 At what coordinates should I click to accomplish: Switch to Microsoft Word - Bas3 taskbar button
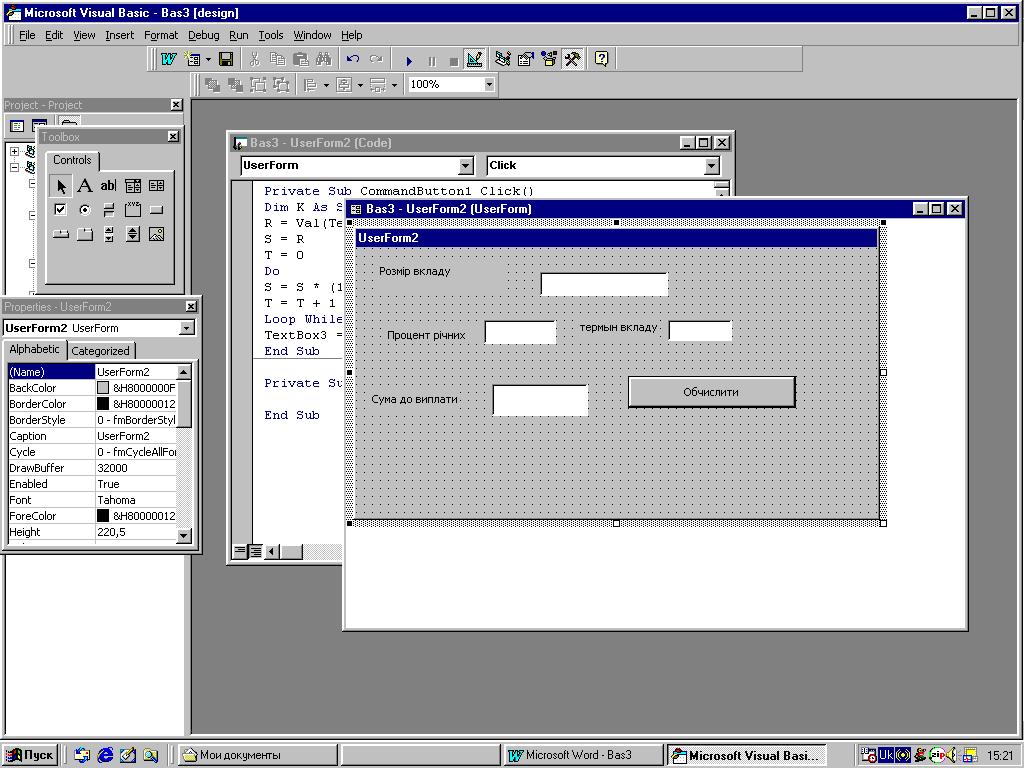[583, 755]
